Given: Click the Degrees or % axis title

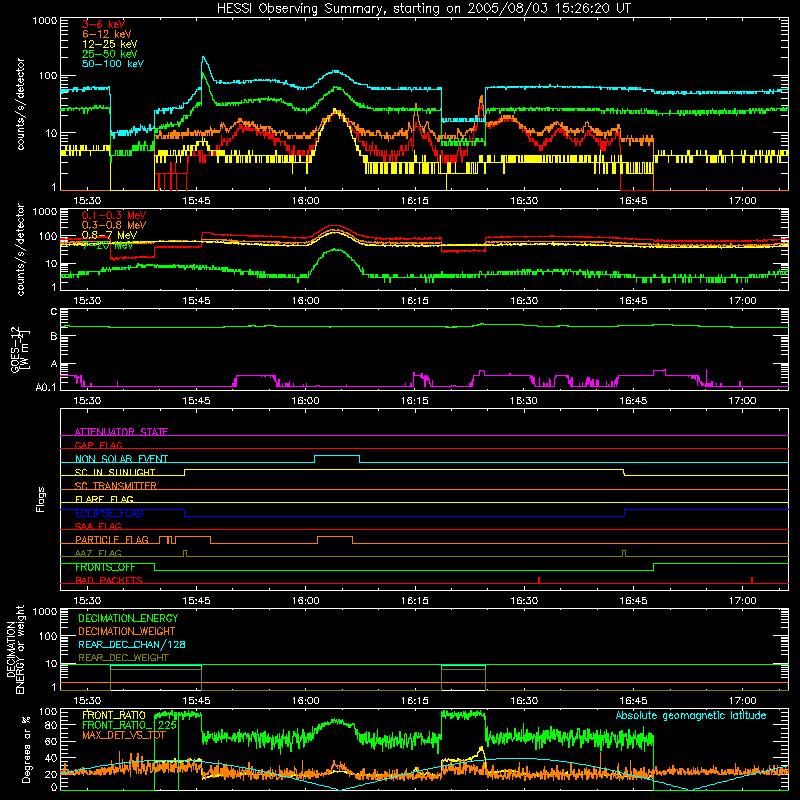Looking at the screenshot, I should point(27,749).
